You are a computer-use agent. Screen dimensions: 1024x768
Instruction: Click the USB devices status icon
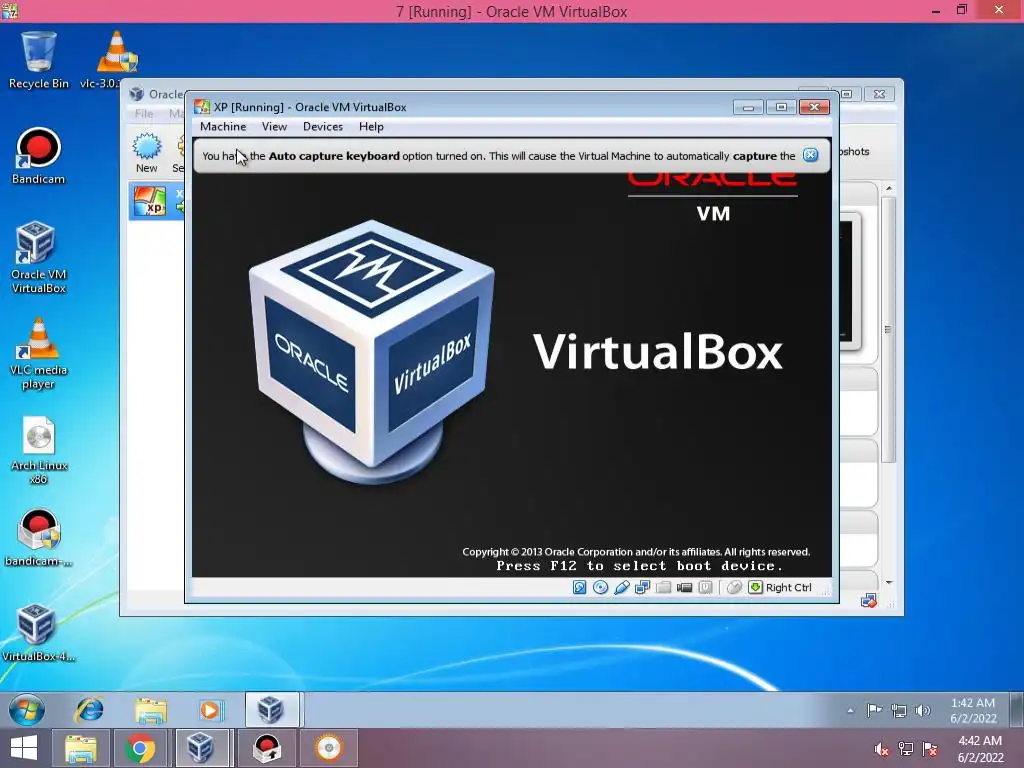click(x=622, y=587)
